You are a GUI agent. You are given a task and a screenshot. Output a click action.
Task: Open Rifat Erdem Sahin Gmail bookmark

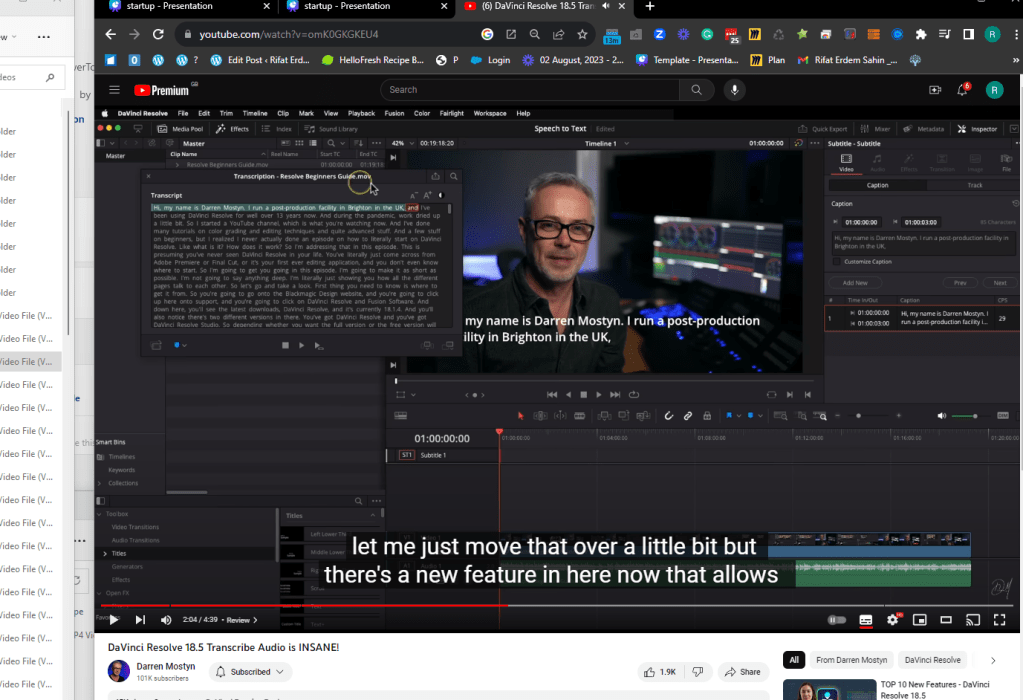[847, 60]
